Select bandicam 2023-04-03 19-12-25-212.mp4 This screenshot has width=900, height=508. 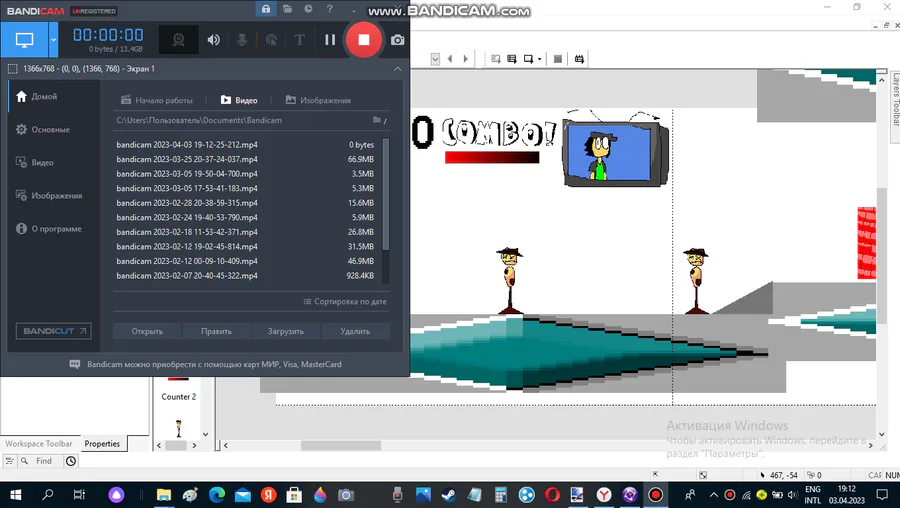click(245, 145)
